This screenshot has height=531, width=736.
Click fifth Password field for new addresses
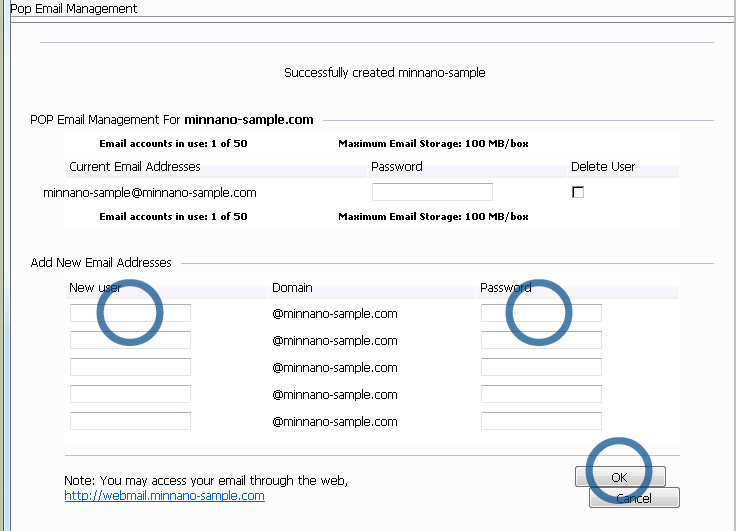pyautogui.click(x=541, y=421)
